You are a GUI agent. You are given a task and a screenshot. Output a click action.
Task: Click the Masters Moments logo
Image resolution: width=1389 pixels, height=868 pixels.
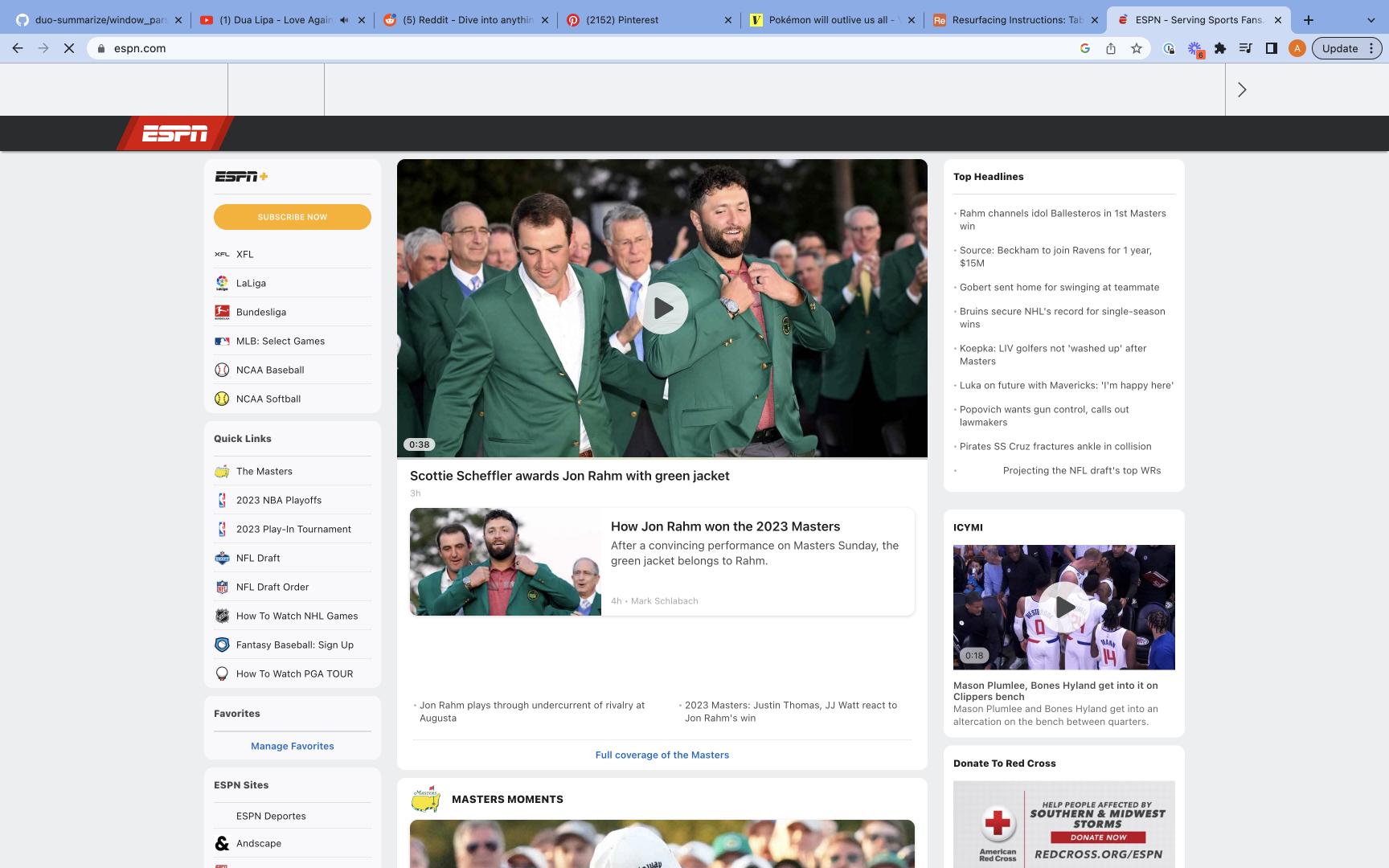tap(425, 799)
